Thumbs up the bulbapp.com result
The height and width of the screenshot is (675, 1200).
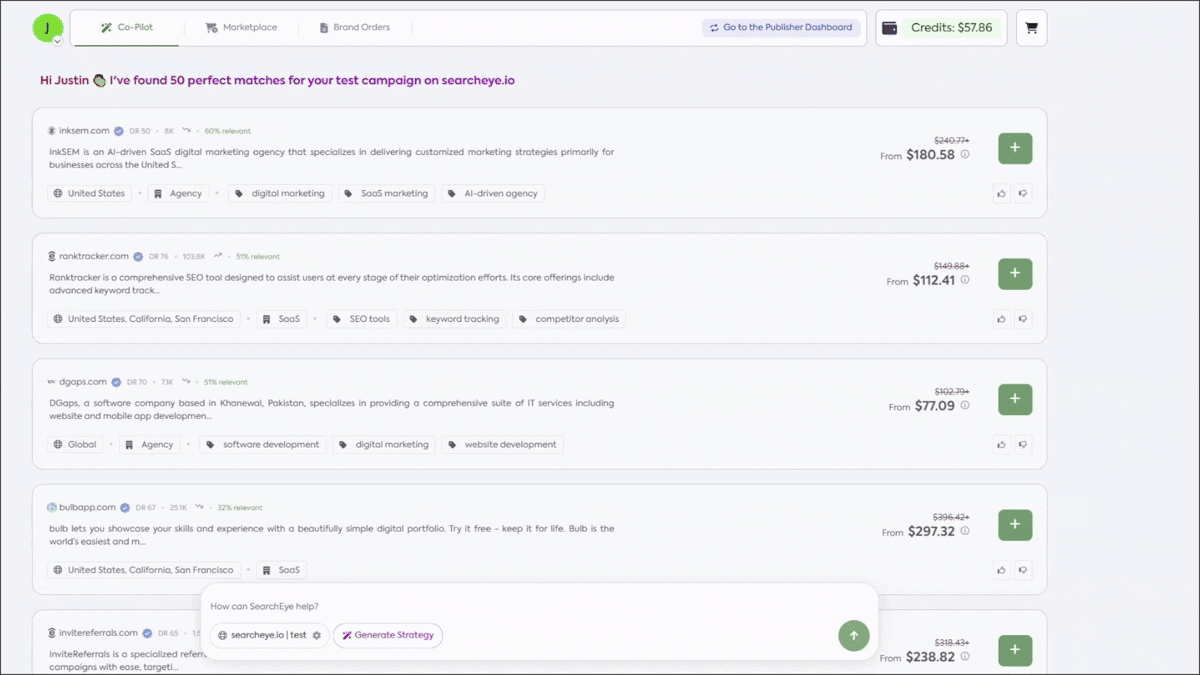1001,570
